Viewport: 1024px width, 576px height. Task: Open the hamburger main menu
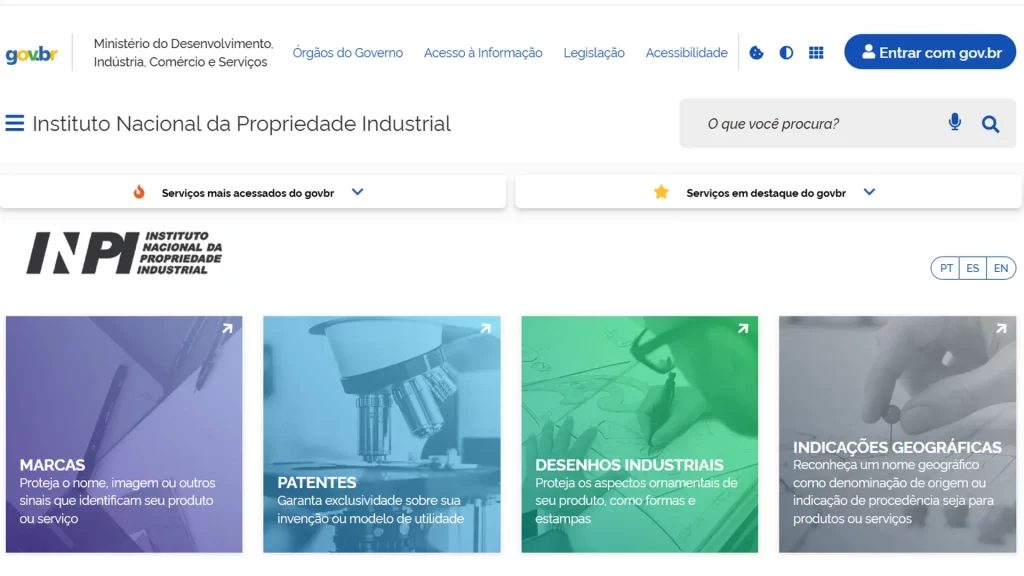pos(15,123)
